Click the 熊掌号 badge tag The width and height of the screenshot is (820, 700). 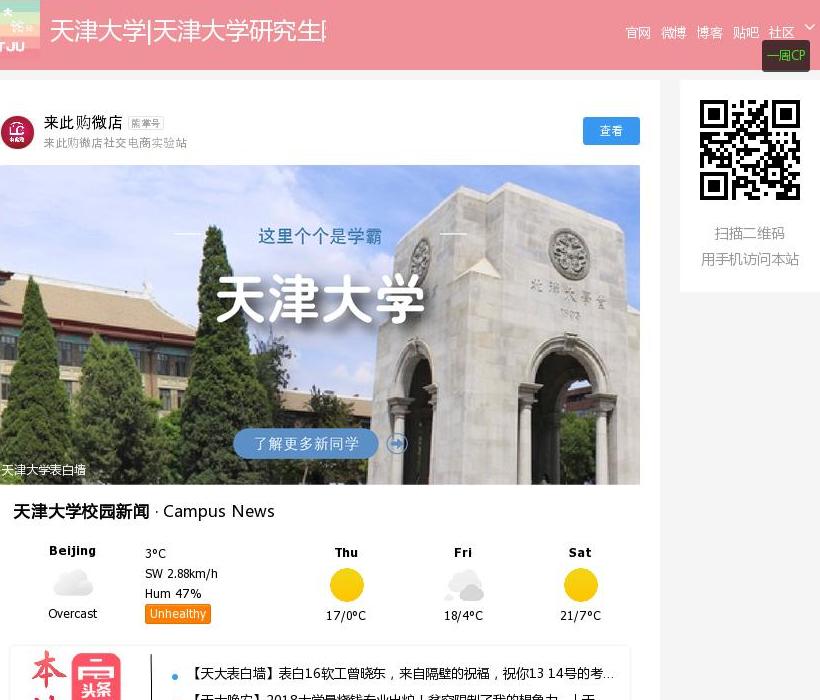click(146, 123)
